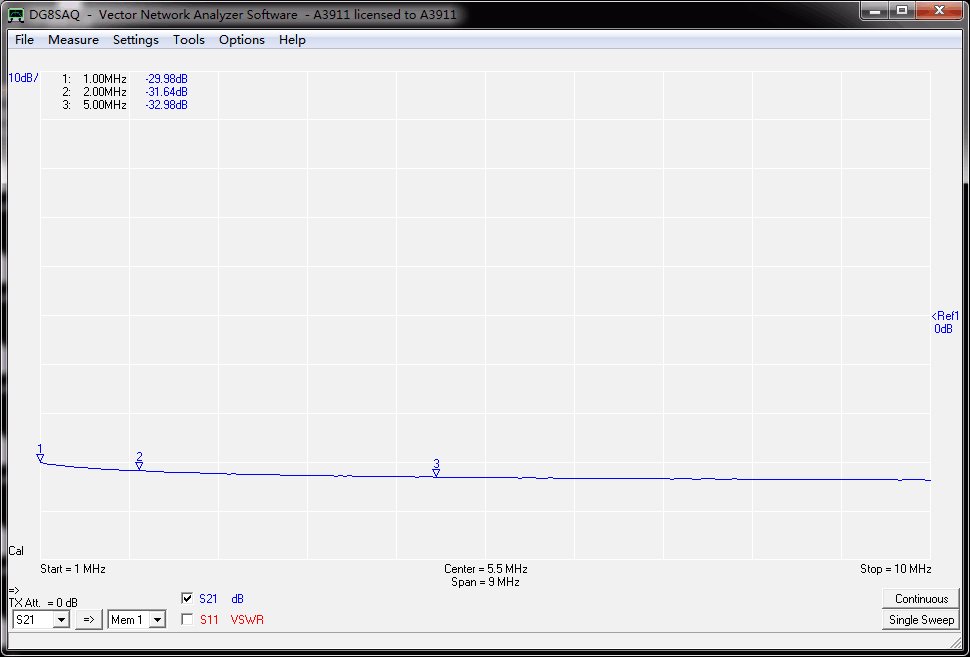The height and width of the screenshot is (657, 970).
Task: Click the Cal status label
Action: [16, 551]
